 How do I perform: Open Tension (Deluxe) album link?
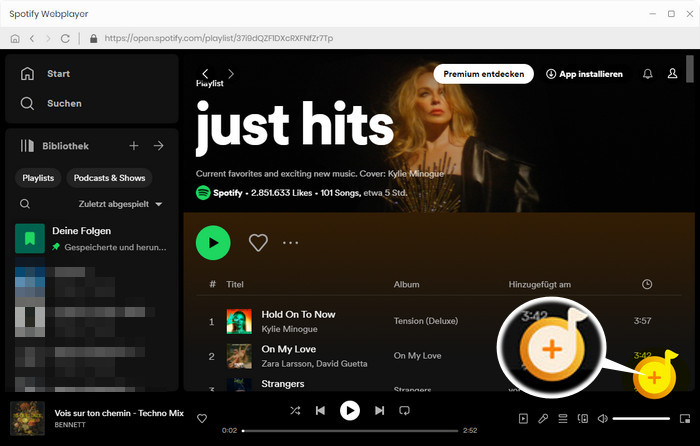(x=426, y=321)
